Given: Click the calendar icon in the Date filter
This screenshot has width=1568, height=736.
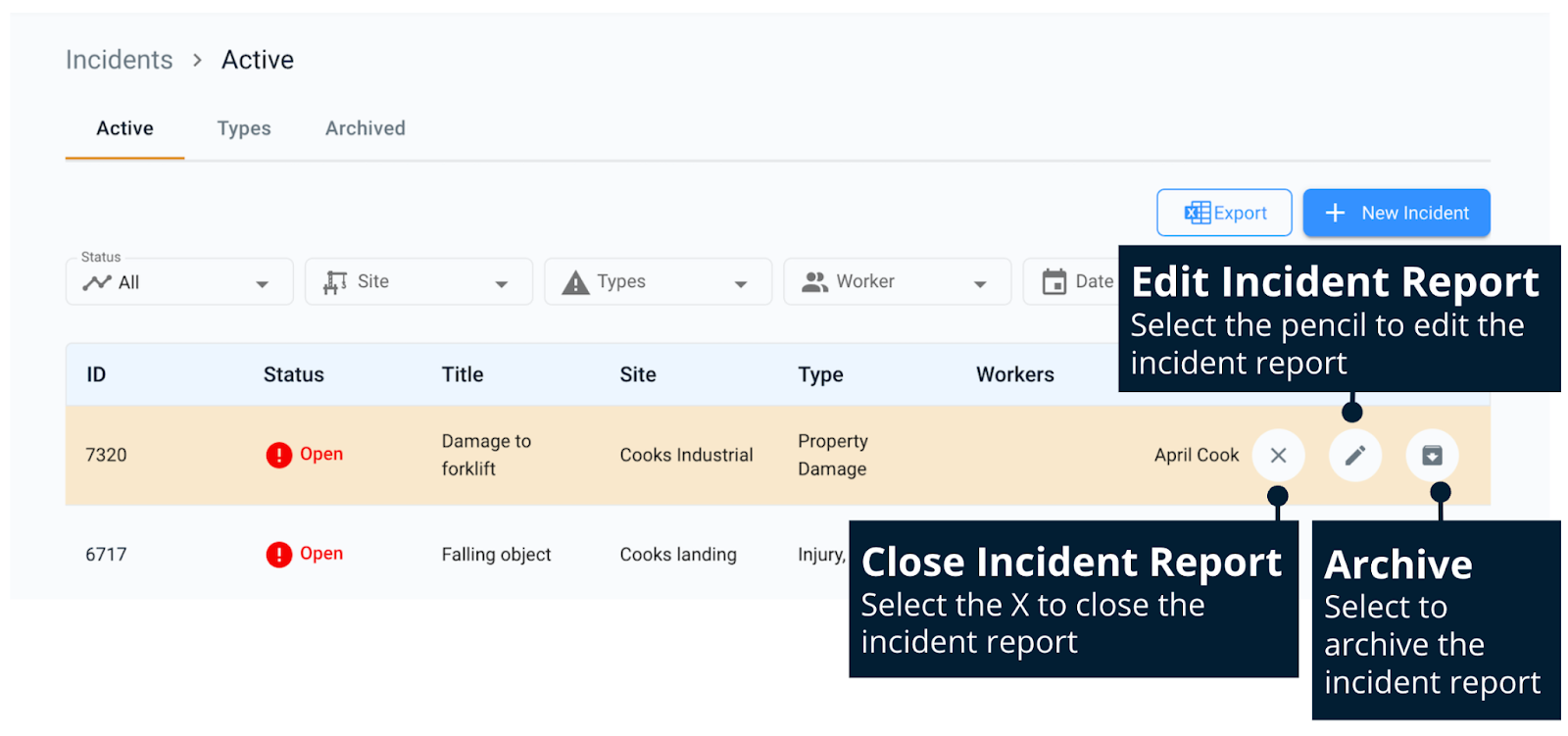Looking at the screenshot, I should (1054, 282).
